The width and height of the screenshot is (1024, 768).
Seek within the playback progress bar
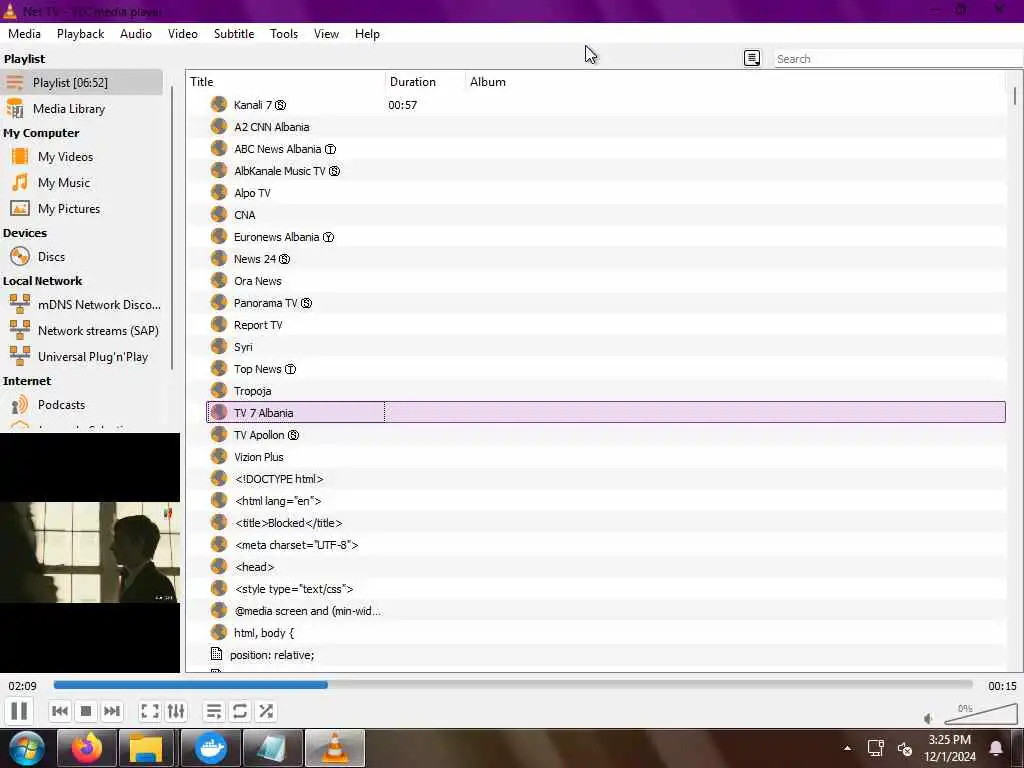click(x=513, y=685)
